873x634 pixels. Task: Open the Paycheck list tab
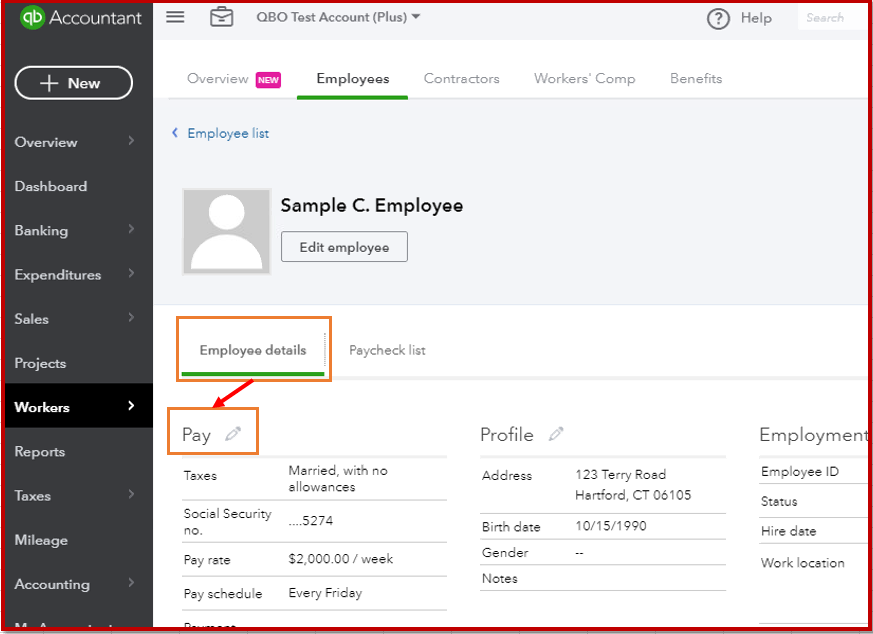tap(387, 350)
